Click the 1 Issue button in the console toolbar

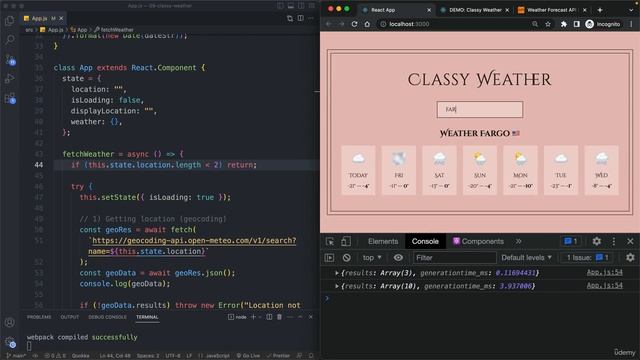(x=587, y=258)
